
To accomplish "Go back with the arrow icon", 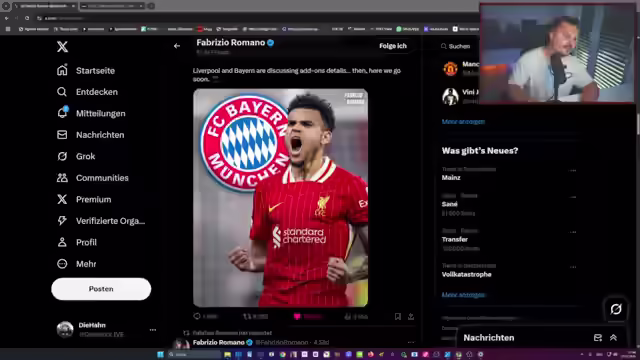I will point(177,46).
